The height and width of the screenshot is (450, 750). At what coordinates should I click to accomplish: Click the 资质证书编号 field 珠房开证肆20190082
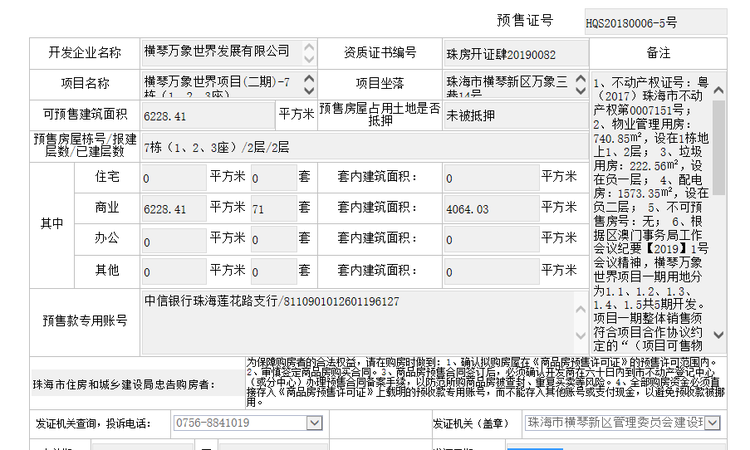point(516,54)
